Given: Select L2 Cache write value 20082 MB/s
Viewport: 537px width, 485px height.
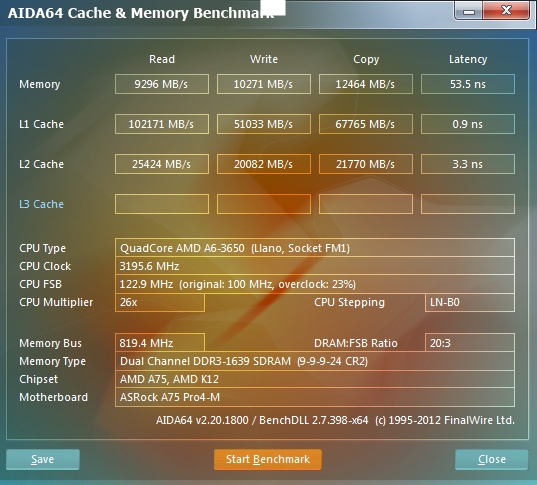Looking at the screenshot, I should click(x=264, y=164).
